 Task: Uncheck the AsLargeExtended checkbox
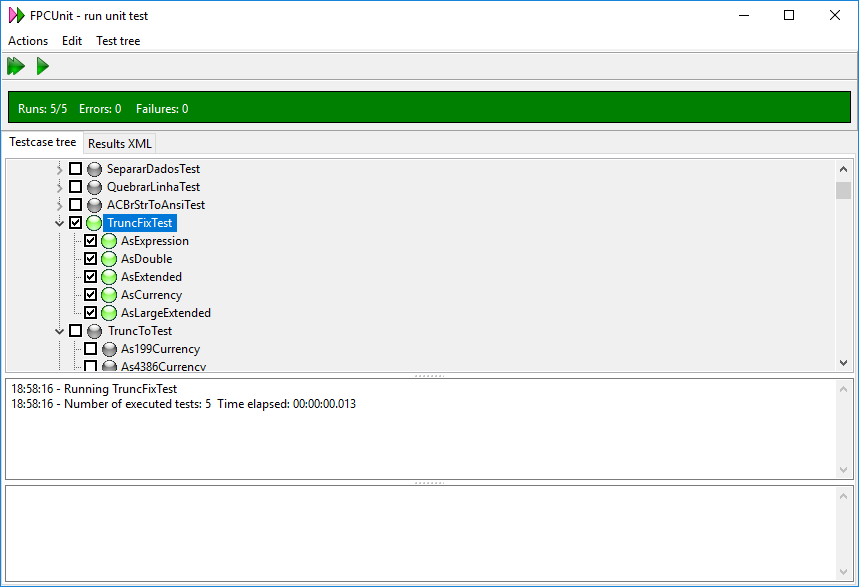(x=90, y=312)
